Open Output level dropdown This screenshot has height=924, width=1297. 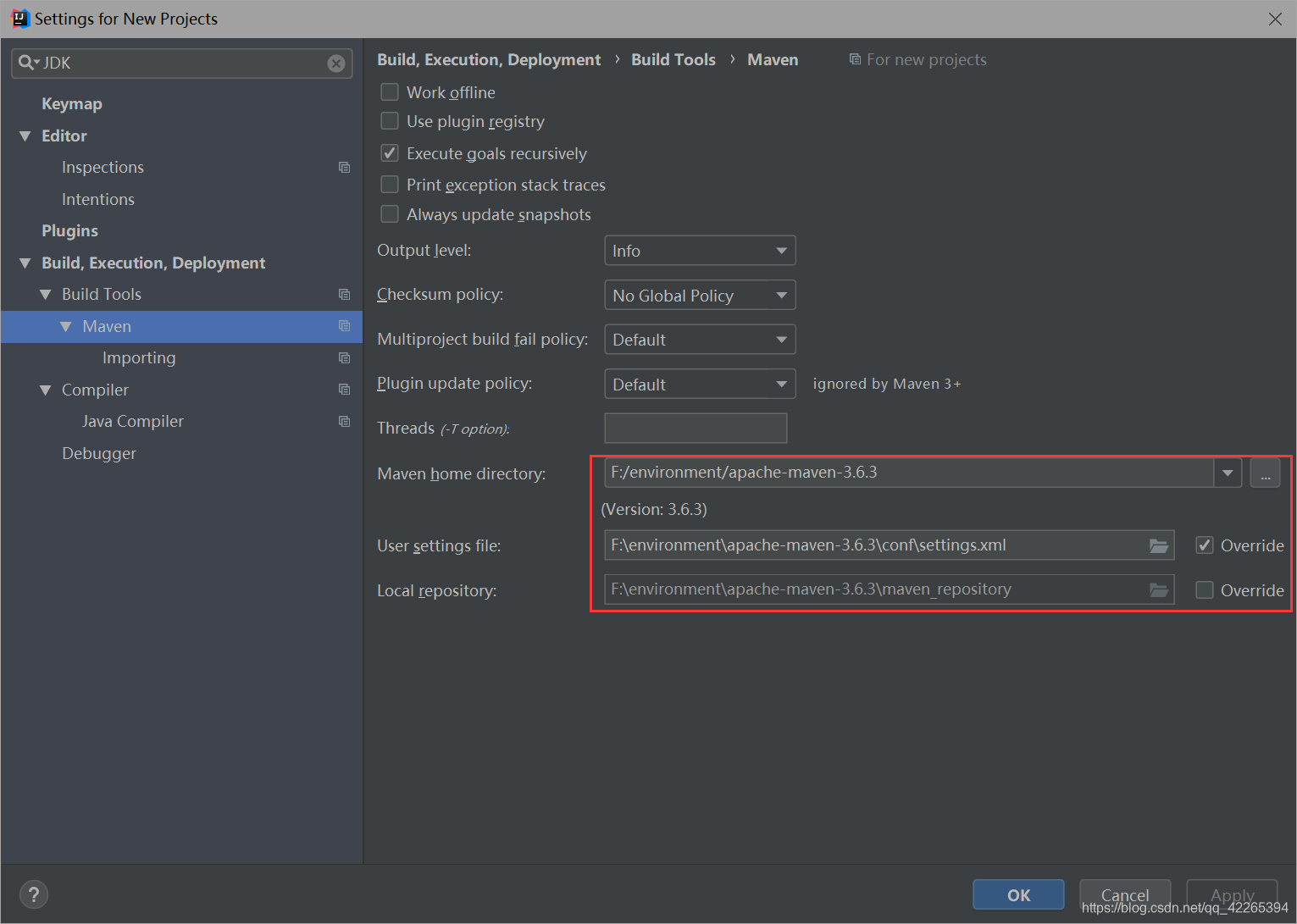tap(700, 251)
